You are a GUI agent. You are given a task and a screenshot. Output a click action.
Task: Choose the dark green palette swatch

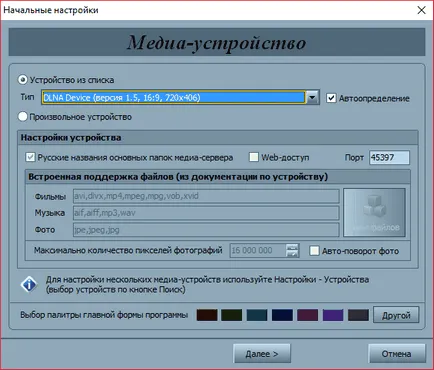pos(232,315)
